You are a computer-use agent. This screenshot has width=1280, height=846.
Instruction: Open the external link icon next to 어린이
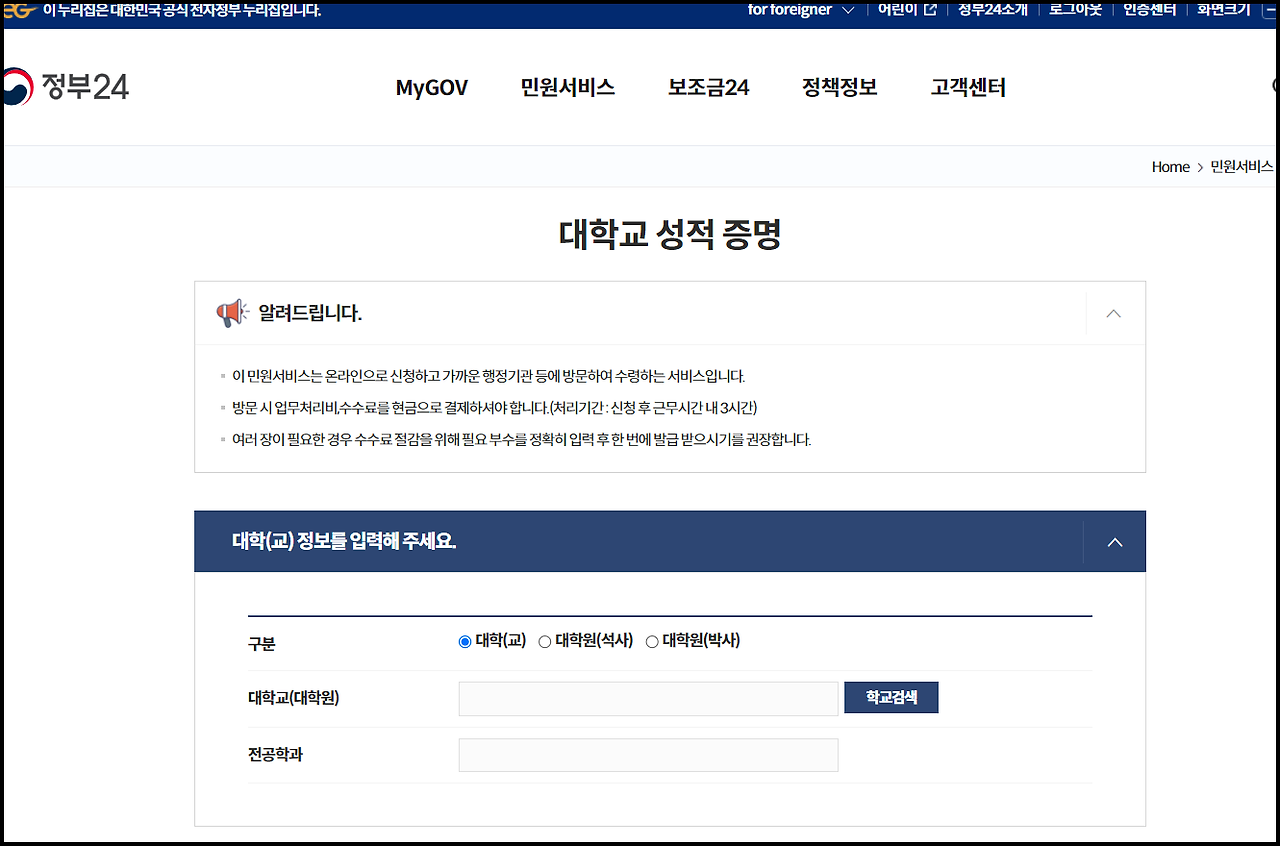click(x=930, y=10)
